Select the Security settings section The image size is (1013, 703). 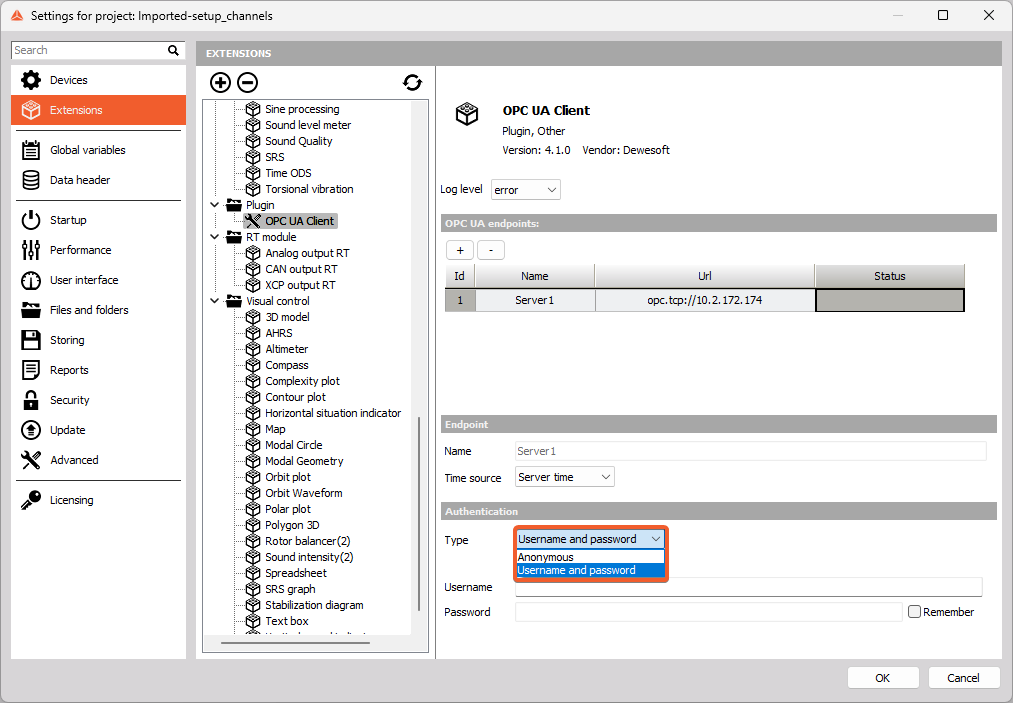click(x=98, y=400)
